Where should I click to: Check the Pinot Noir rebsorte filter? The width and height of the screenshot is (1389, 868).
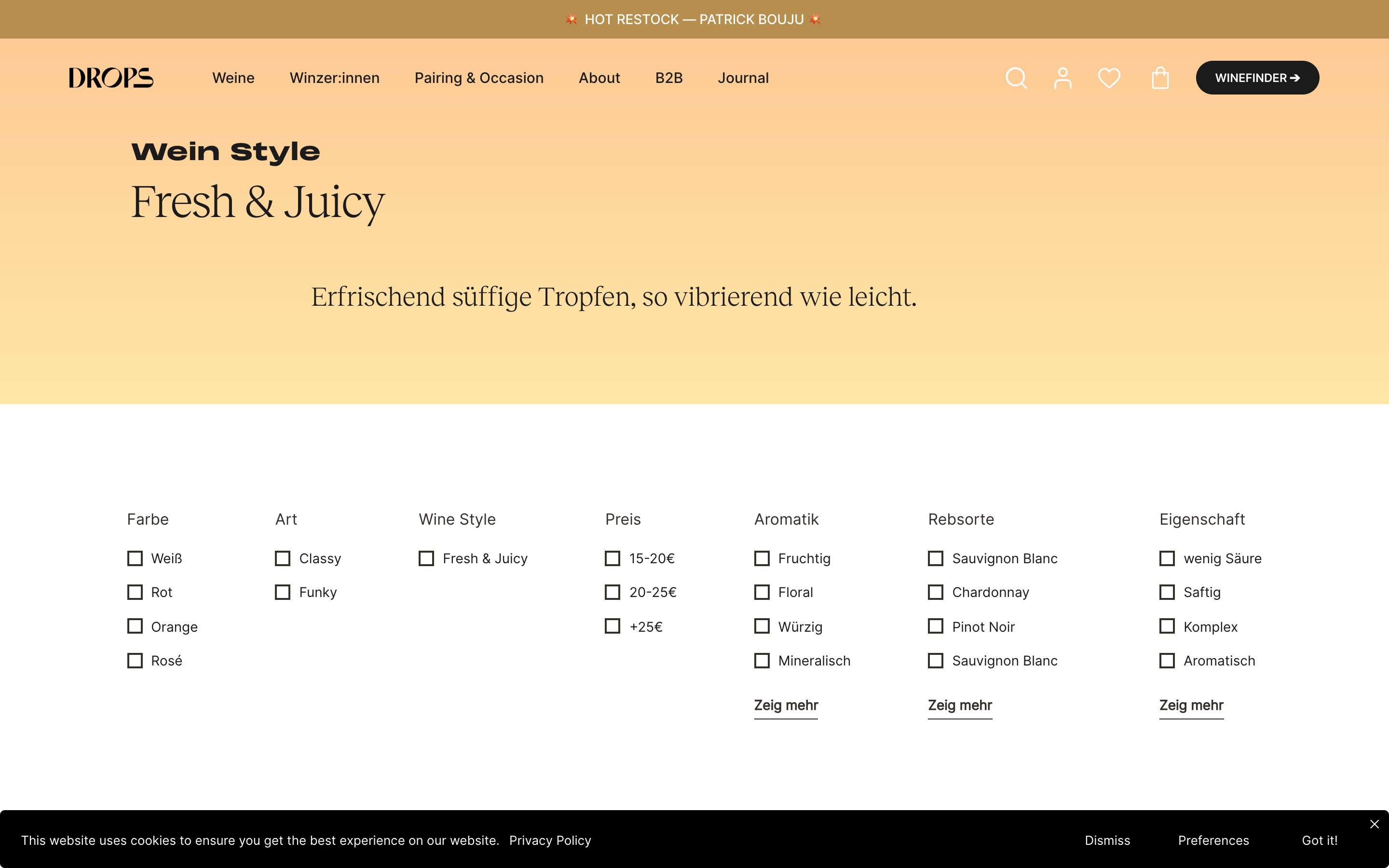point(936,626)
